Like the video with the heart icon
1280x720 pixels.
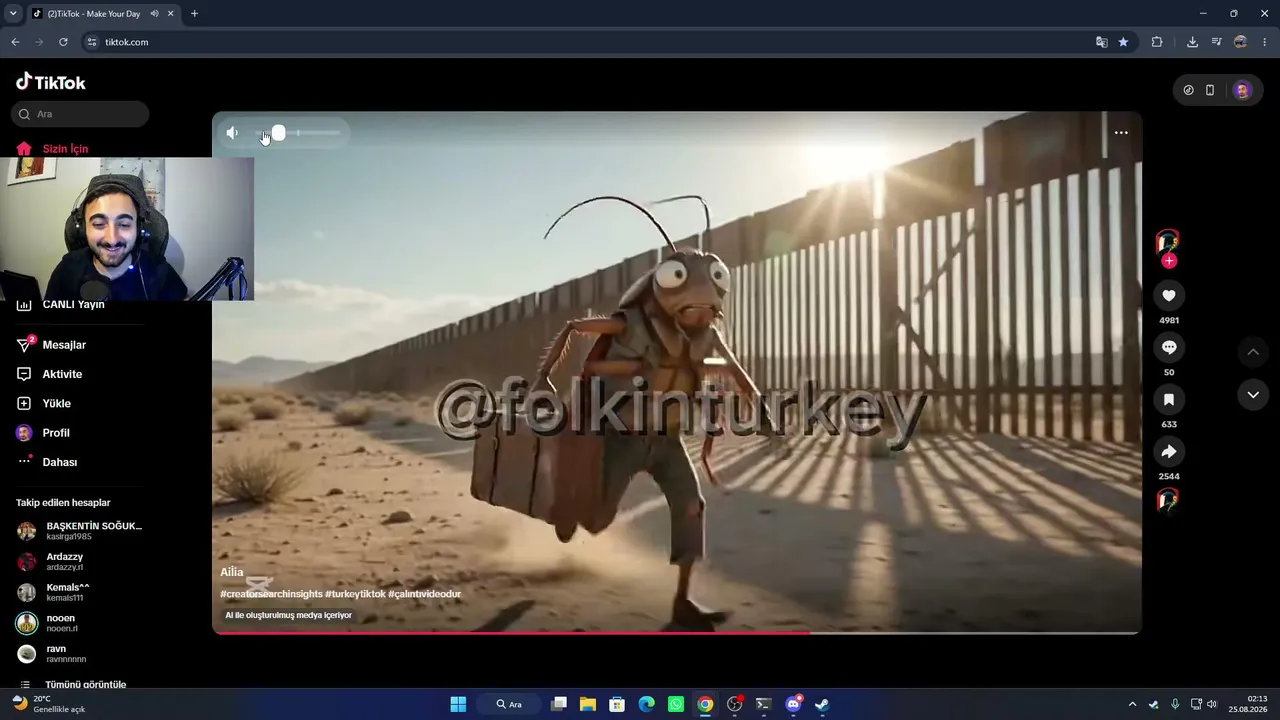[x=1168, y=295]
